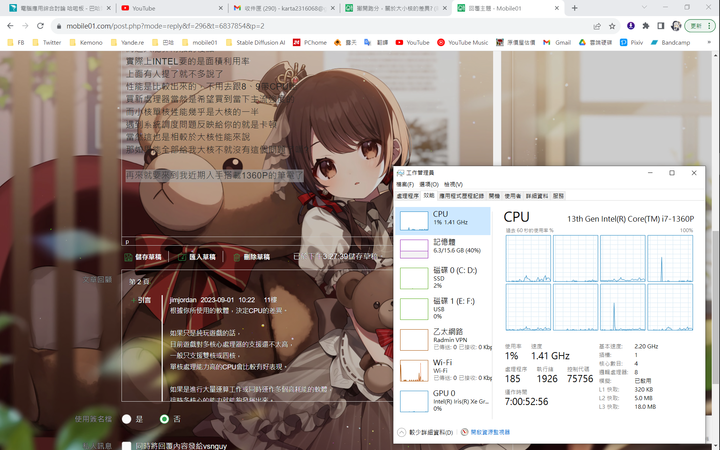The image size is (720, 450).
Task: Switch to the 電腦應用綜合討論 browser tab
Action: coord(58,8)
